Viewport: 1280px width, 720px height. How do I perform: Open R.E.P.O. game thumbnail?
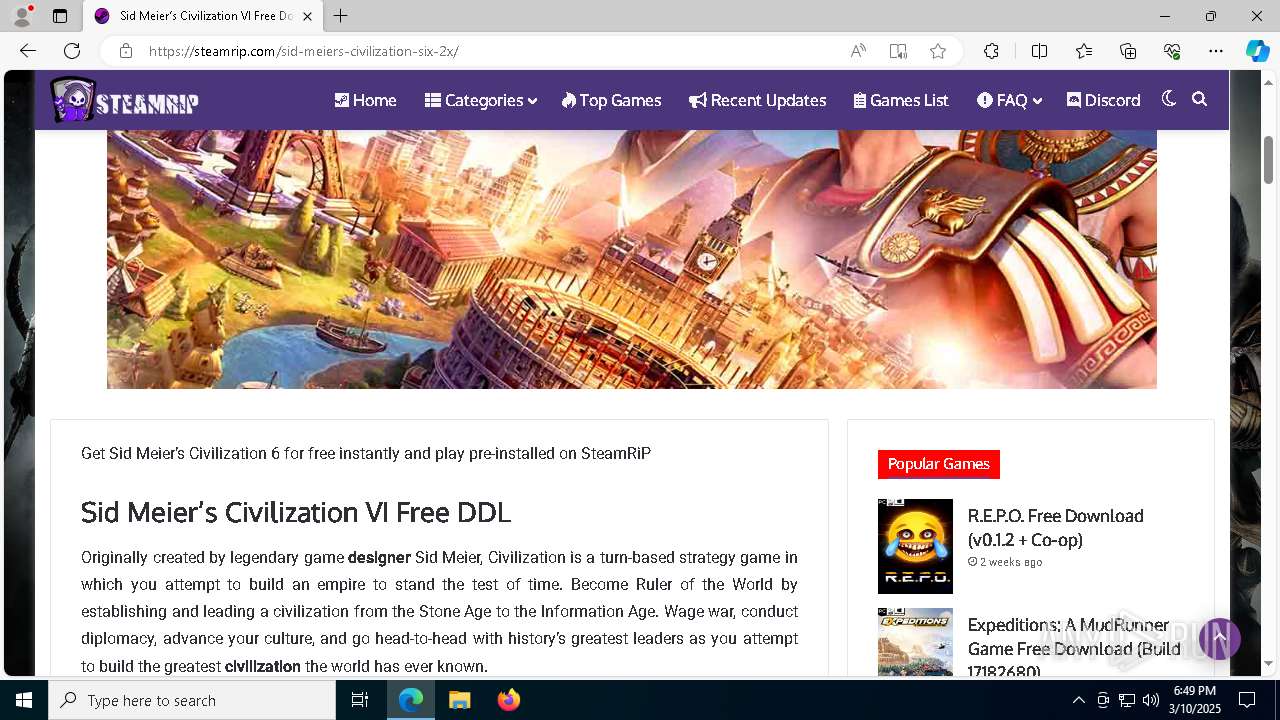pyautogui.click(x=915, y=546)
